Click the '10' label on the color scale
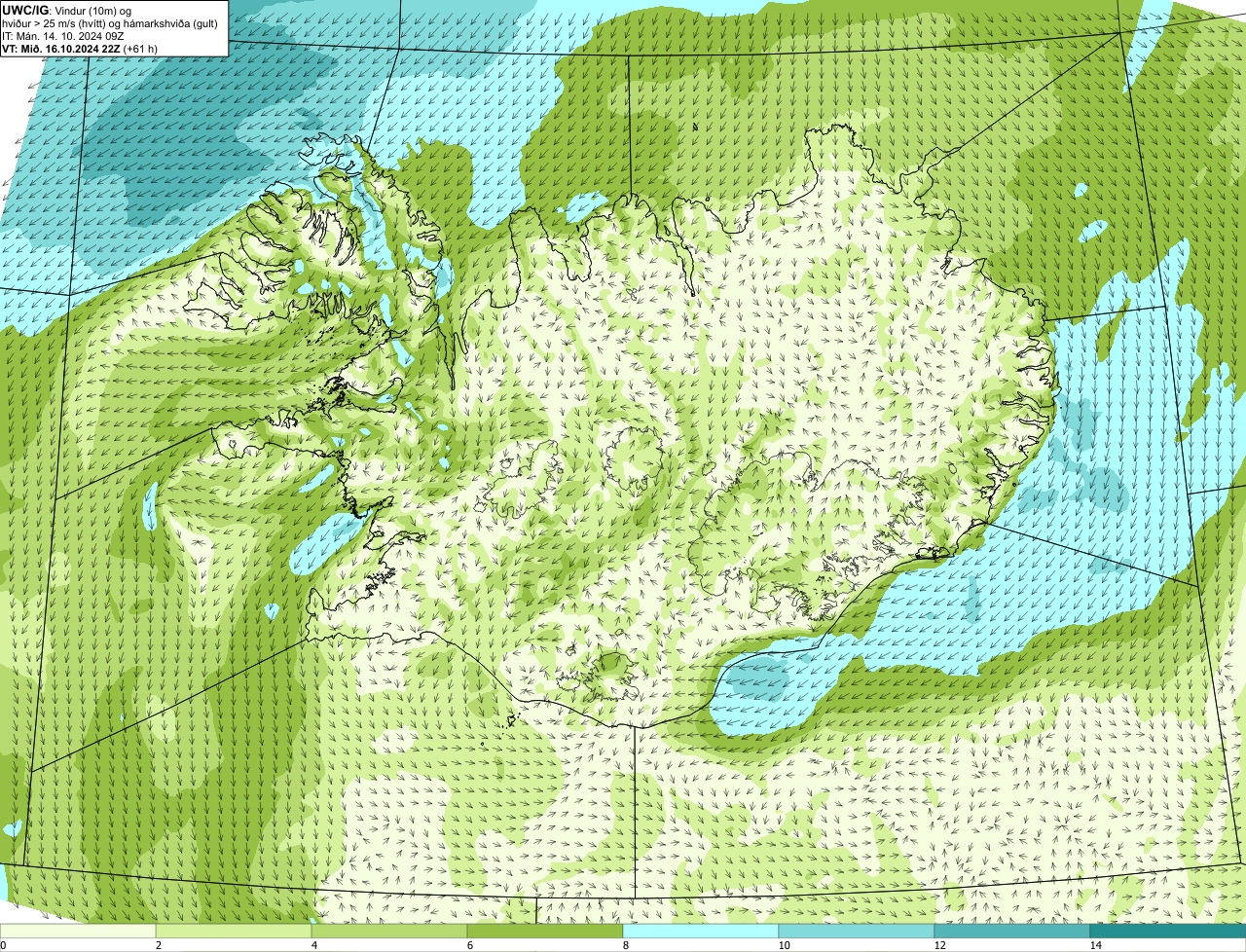1246x952 pixels. pos(784,945)
